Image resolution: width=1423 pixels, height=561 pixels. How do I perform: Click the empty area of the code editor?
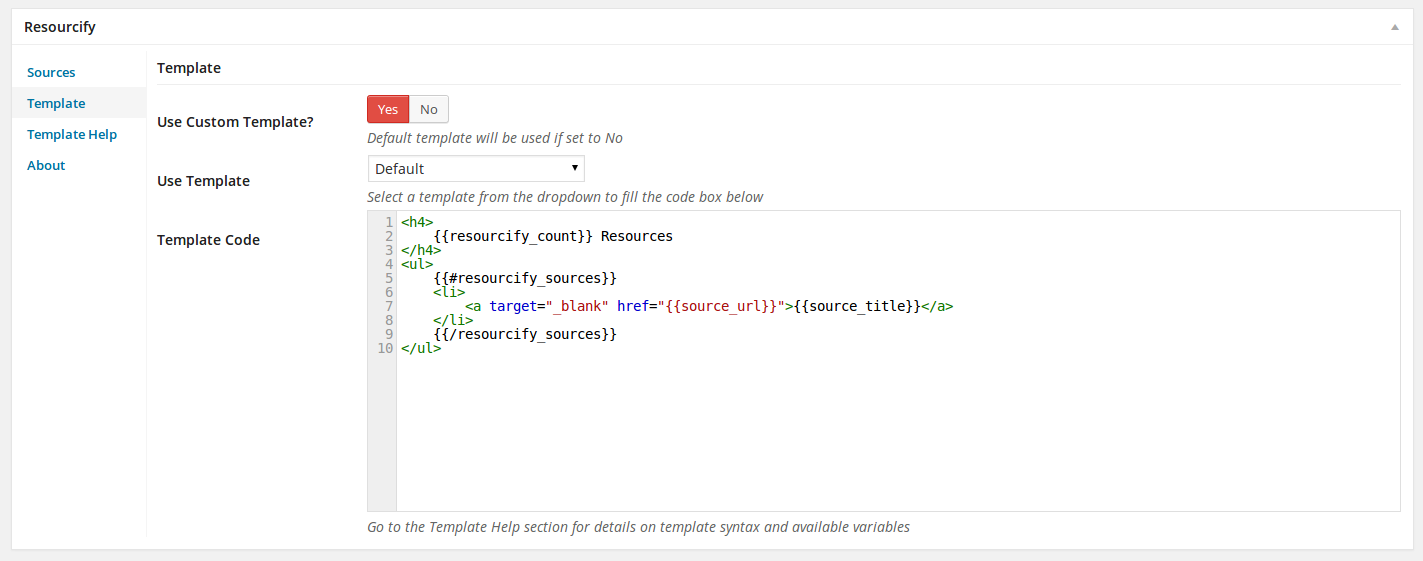tap(880, 440)
